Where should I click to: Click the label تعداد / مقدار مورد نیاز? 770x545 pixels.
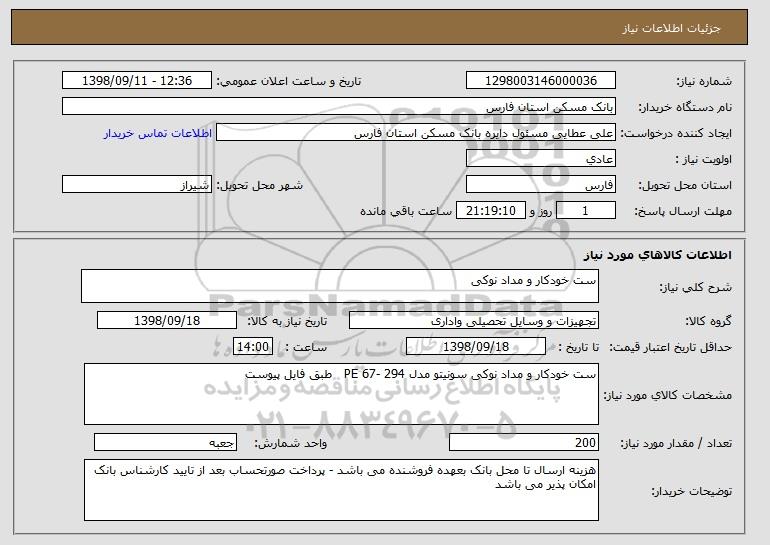pos(676,443)
